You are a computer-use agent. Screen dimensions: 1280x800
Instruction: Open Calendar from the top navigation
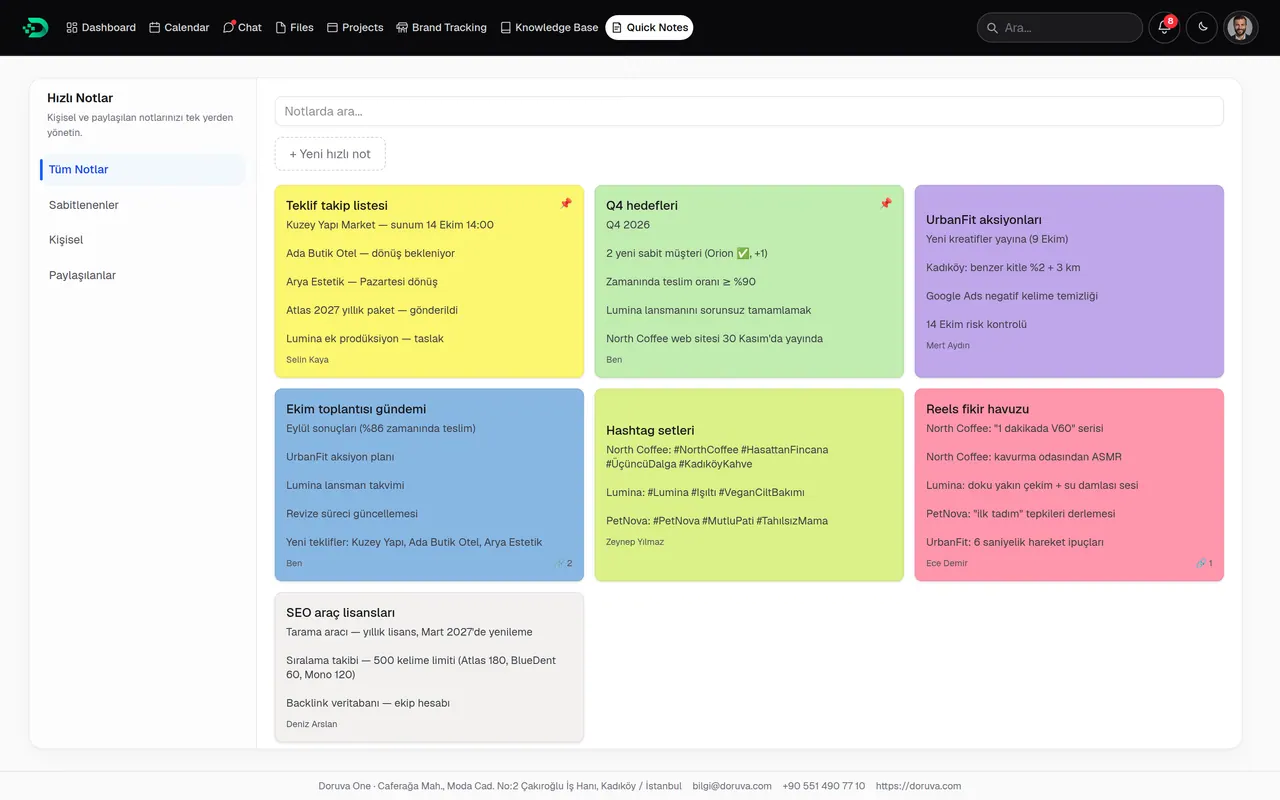pyautogui.click(x=179, y=28)
